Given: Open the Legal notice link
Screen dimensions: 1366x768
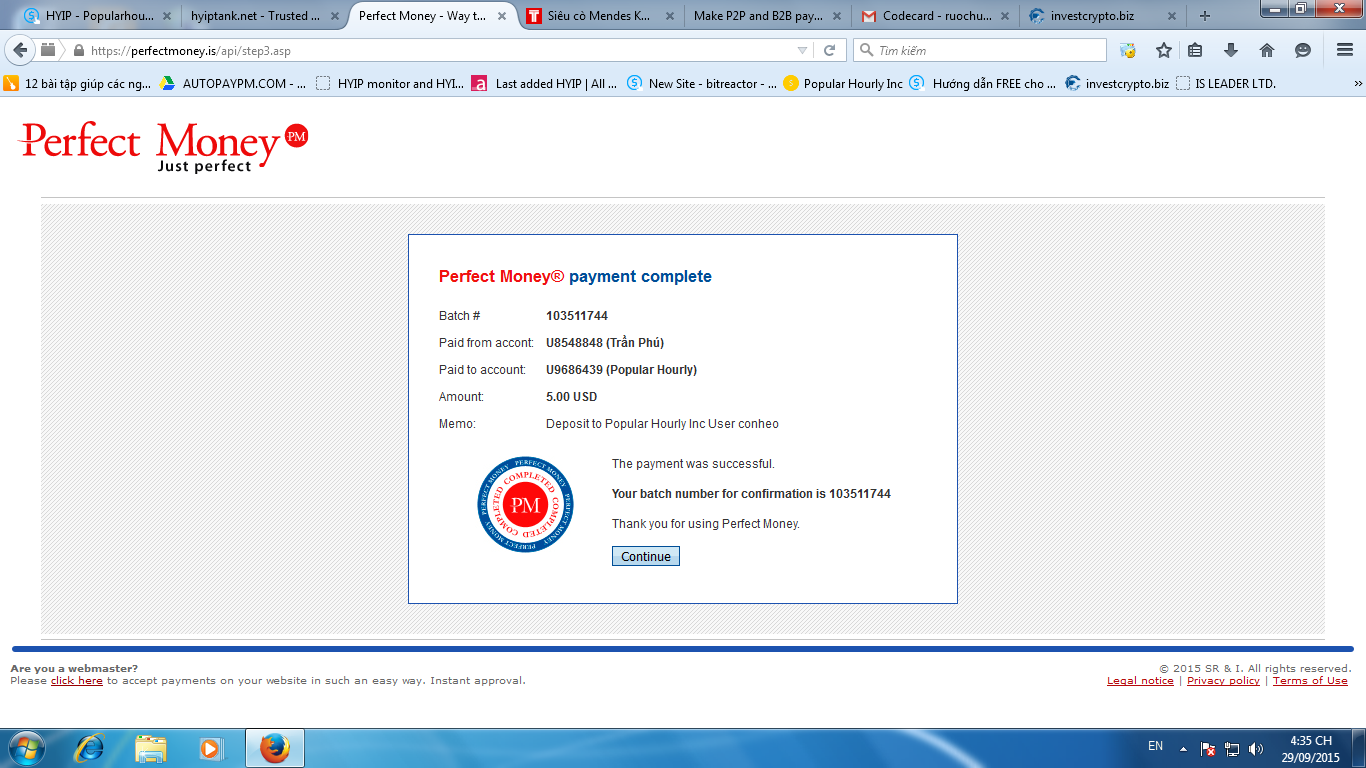Looking at the screenshot, I should 1140,681.
